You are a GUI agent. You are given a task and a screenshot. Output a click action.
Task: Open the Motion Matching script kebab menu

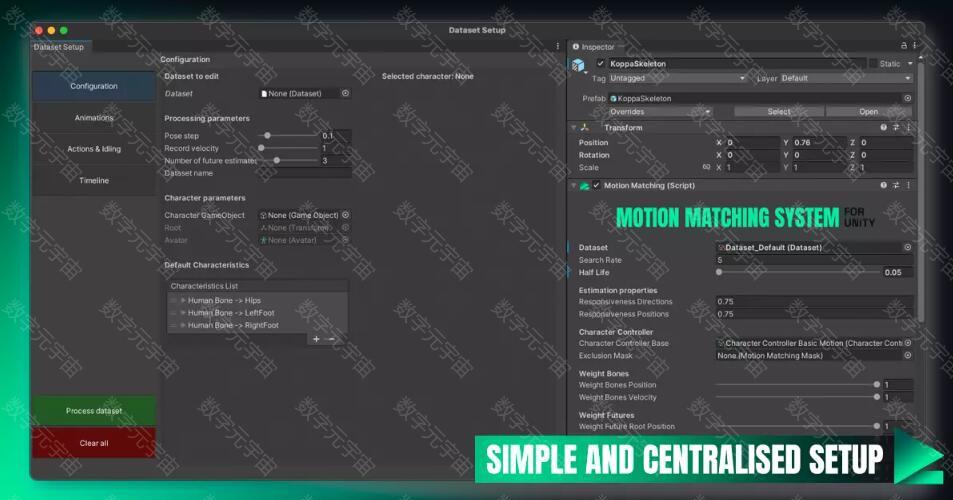click(909, 185)
